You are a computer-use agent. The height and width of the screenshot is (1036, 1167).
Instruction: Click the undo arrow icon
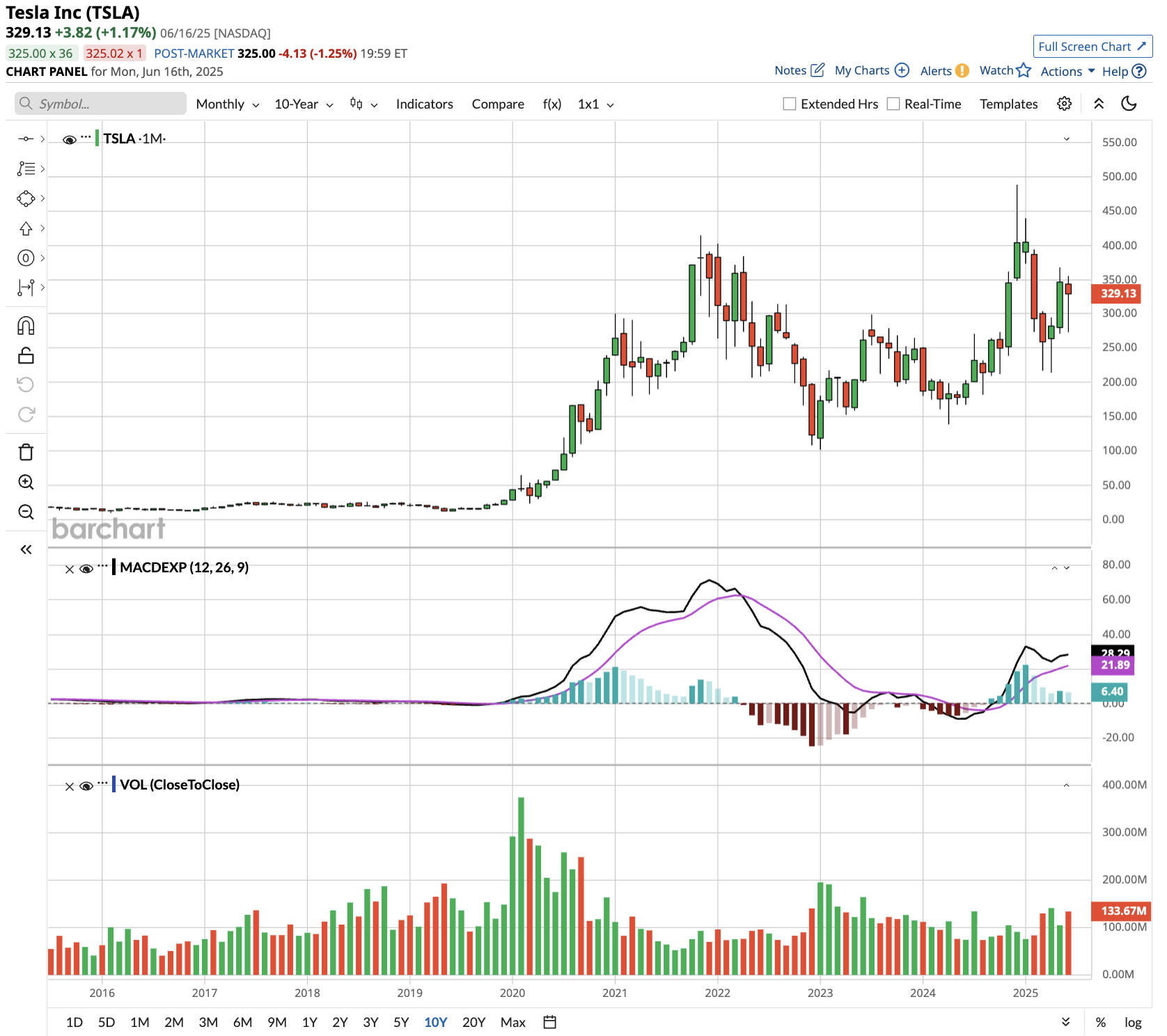(x=26, y=384)
